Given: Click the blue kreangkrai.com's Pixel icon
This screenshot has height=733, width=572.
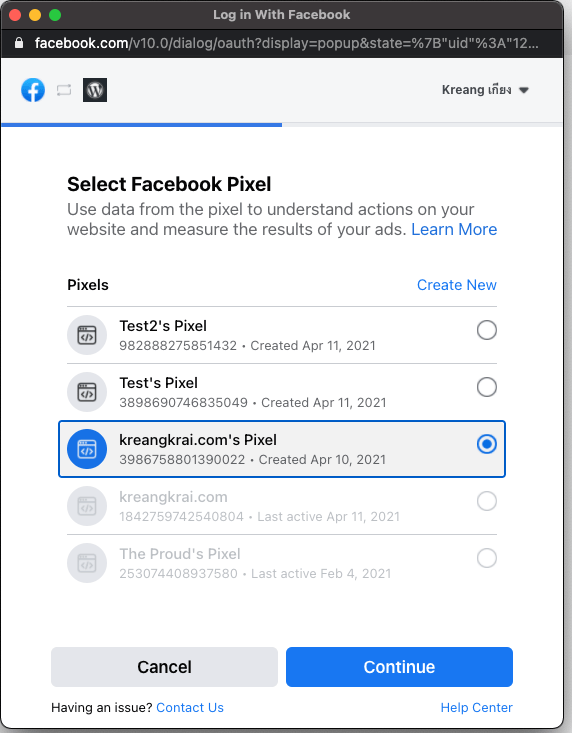Looking at the screenshot, I should (87, 449).
